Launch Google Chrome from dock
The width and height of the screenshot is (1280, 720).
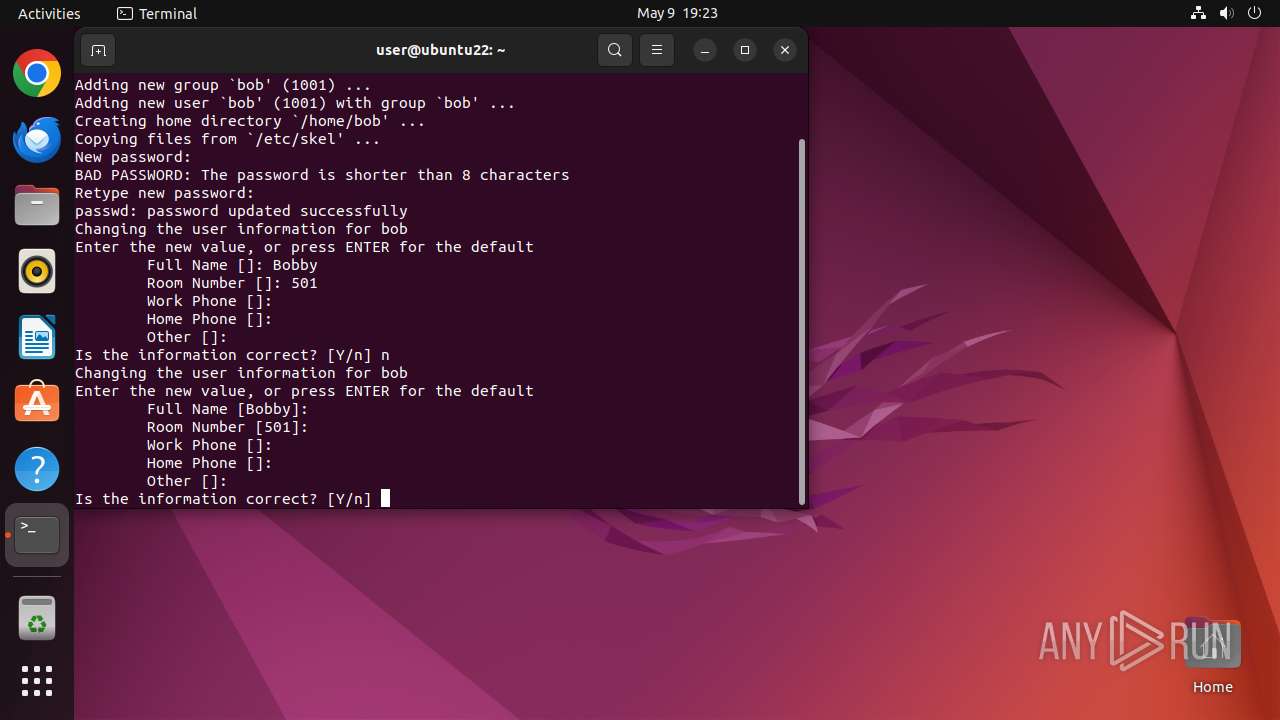37,73
